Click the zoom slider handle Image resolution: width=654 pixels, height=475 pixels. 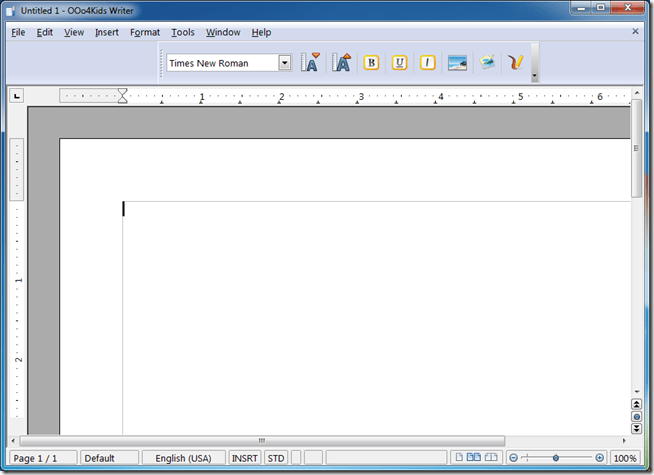click(x=556, y=458)
